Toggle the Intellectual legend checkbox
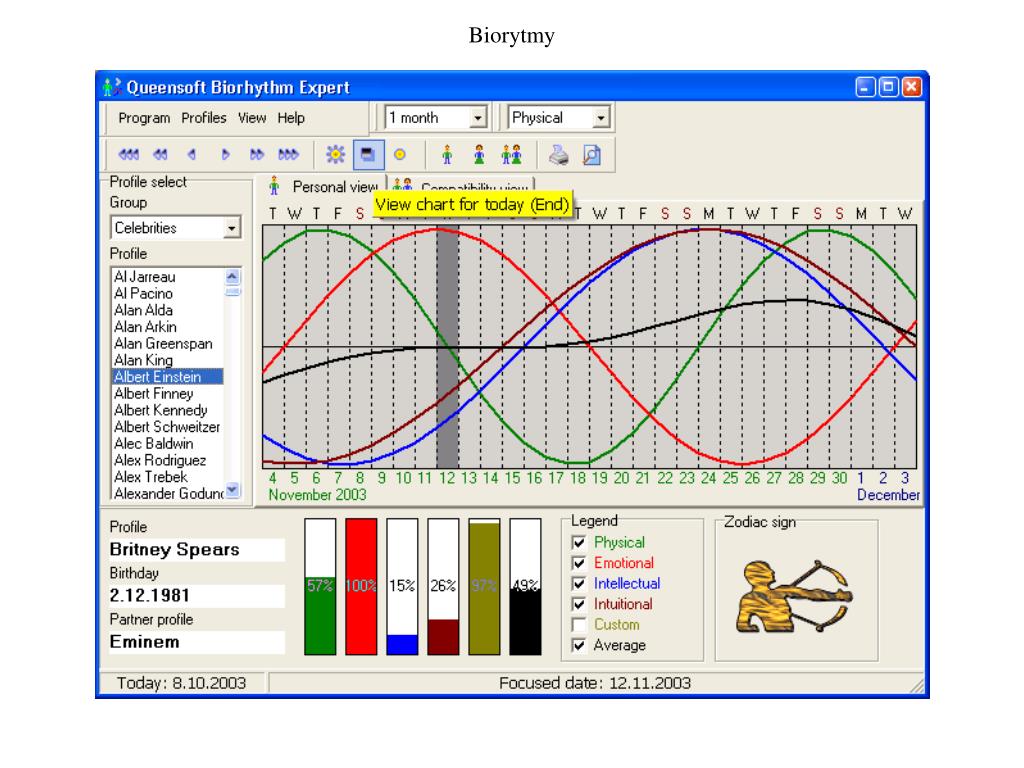 click(x=579, y=583)
